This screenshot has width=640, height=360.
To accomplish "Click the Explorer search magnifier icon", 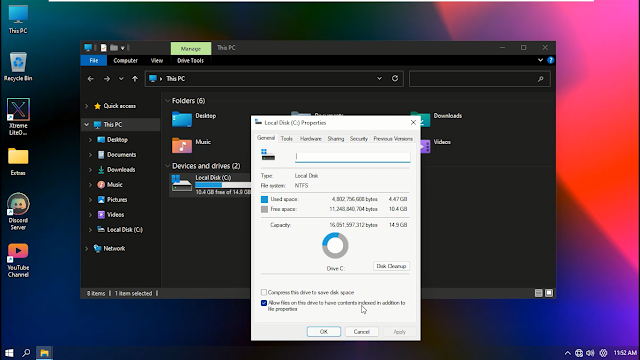I will click(541, 79).
